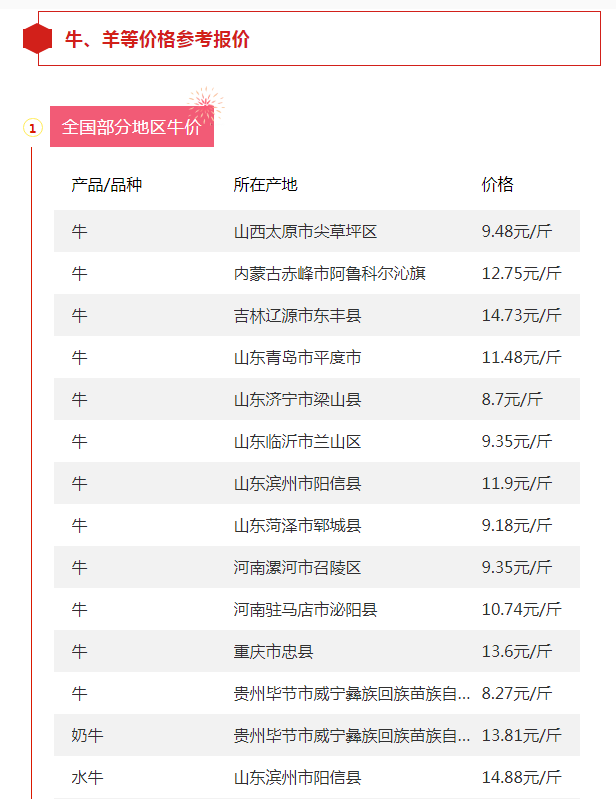
Task: Select the 全国部分地区牛价 section label
Action: tap(131, 127)
